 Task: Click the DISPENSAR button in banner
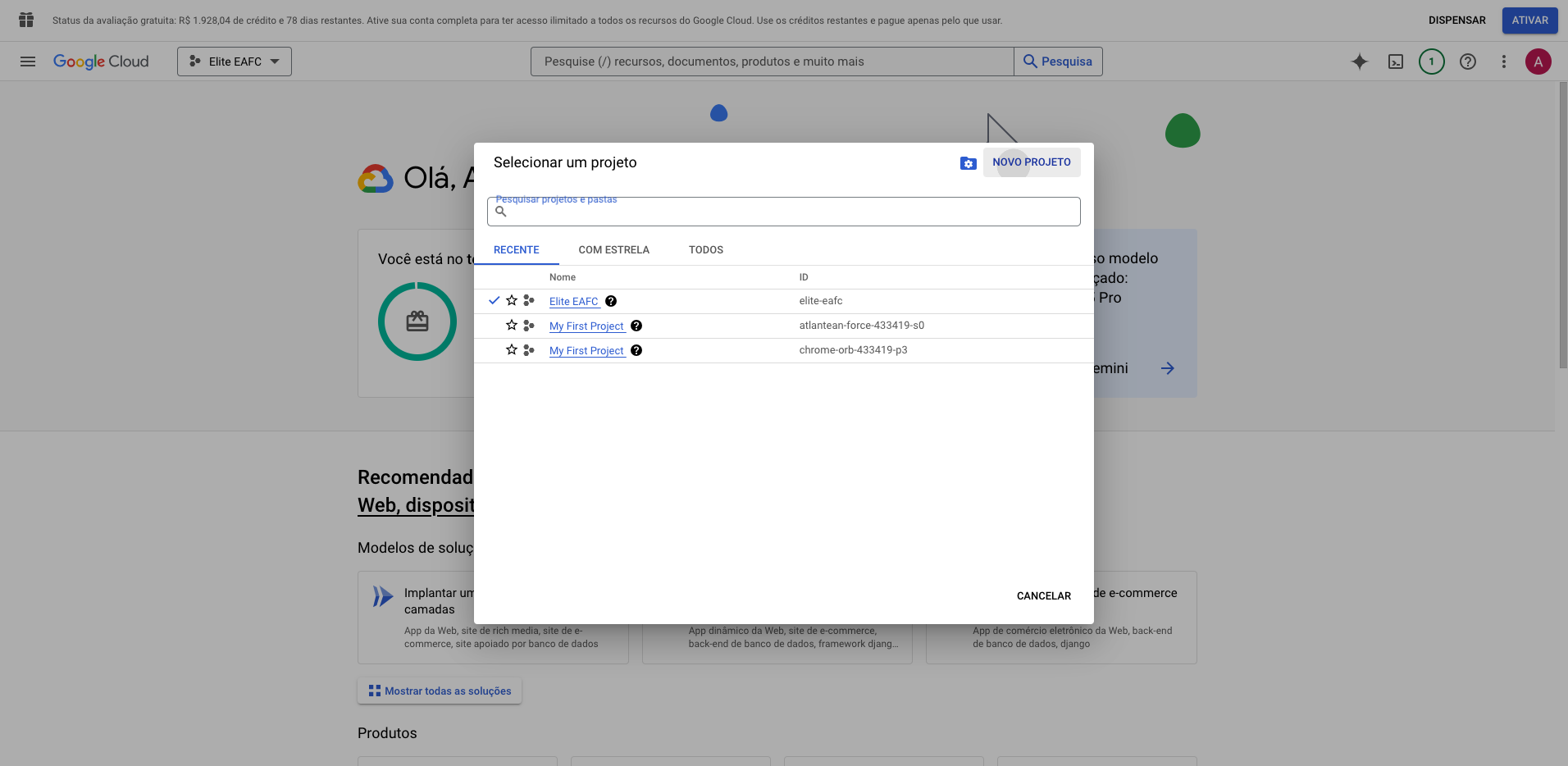pyautogui.click(x=1457, y=21)
